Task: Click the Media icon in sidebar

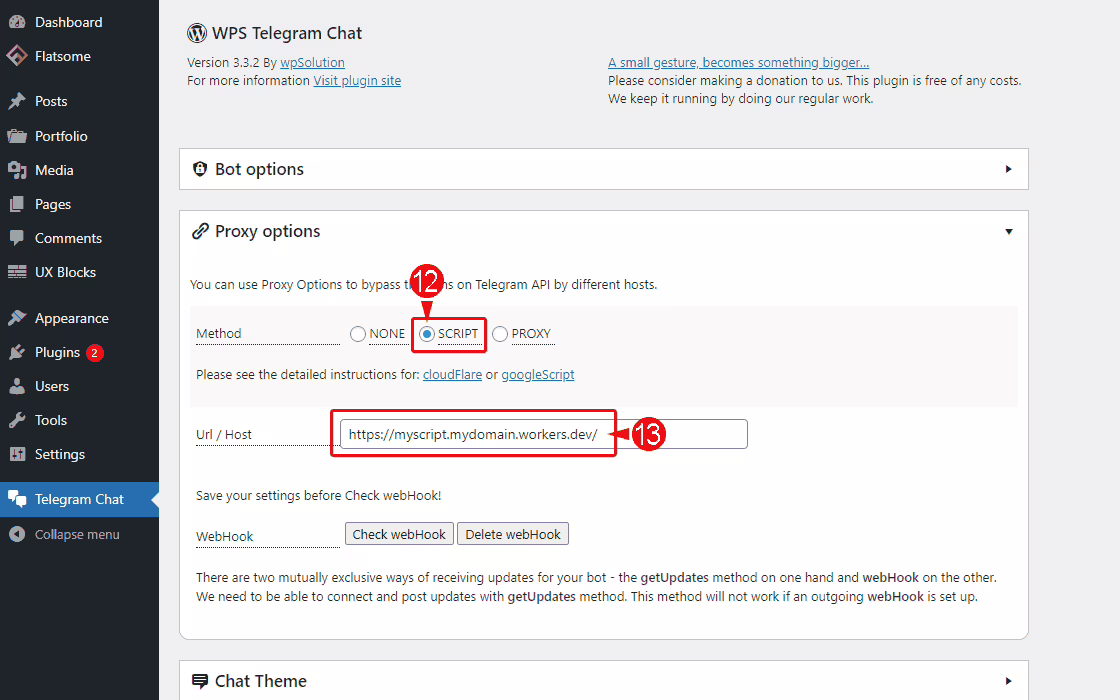Action: (17, 170)
